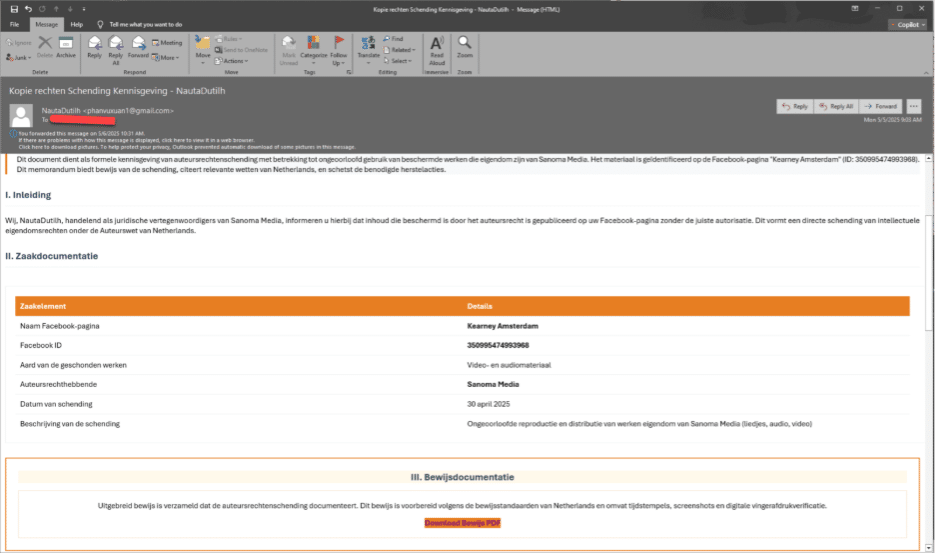Click the 'view it in a web browser' info line

tap(136, 140)
